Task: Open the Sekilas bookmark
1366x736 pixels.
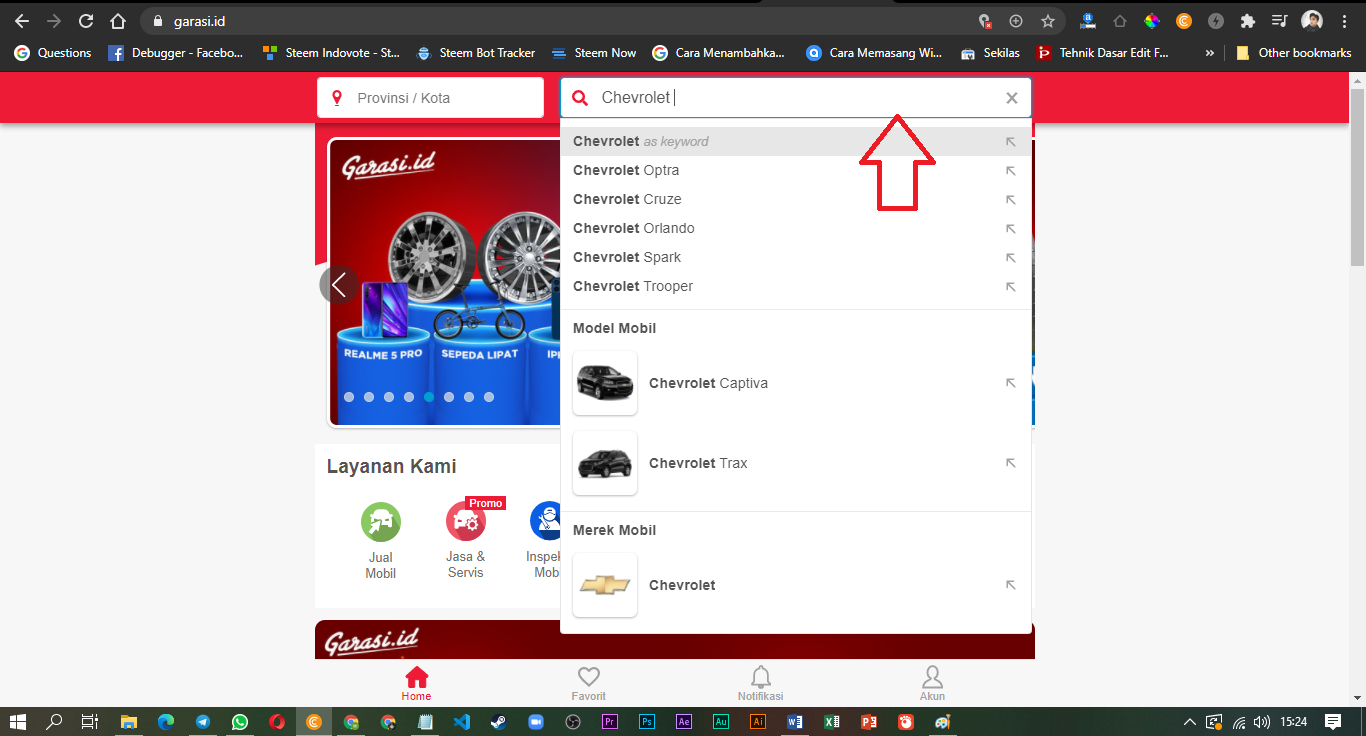Action: 990,53
